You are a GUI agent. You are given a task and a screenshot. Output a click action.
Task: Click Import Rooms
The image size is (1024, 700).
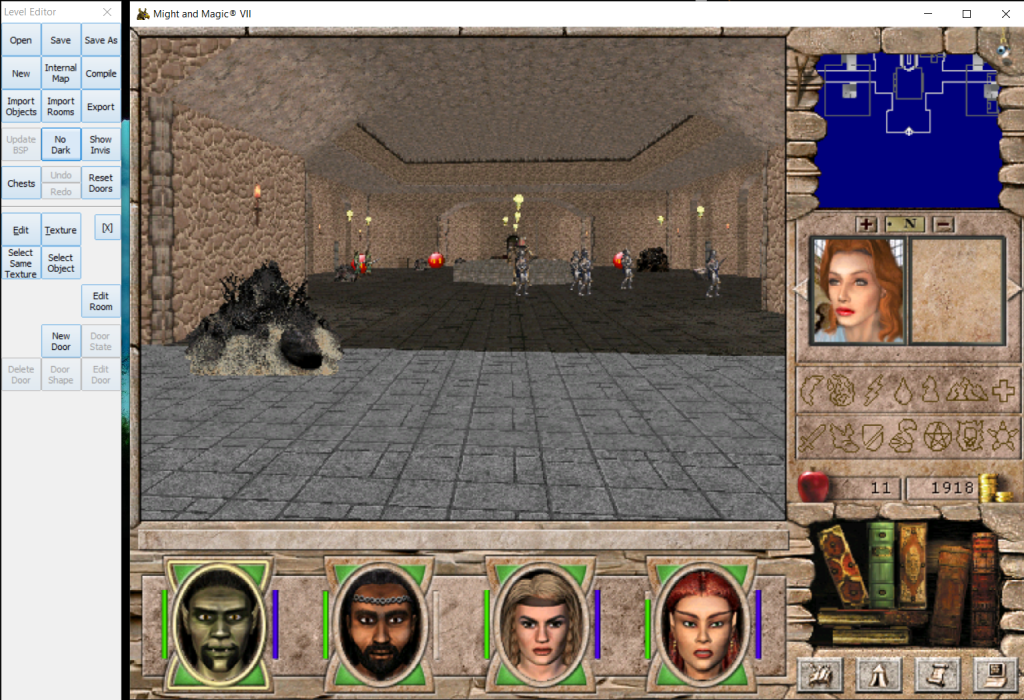(x=61, y=106)
